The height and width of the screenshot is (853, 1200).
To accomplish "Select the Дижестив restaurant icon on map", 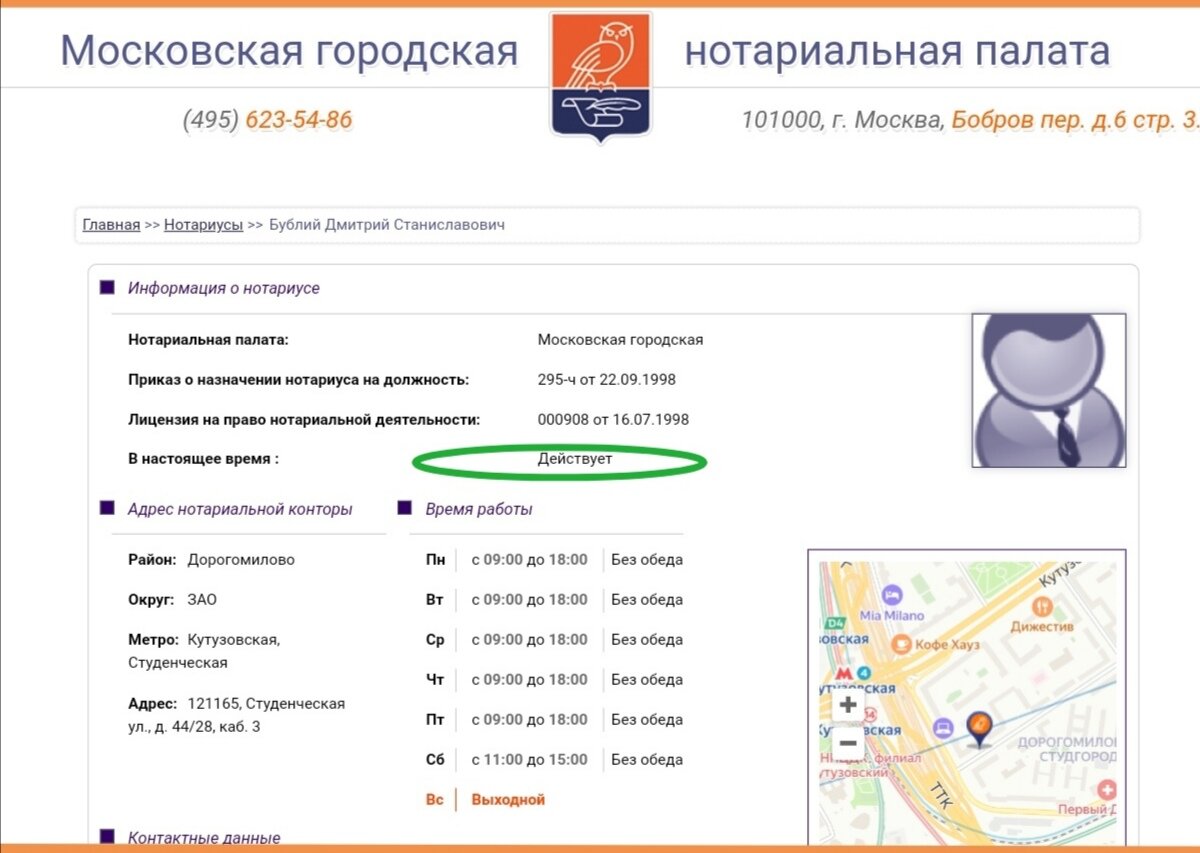I will click(x=1041, y=607).
